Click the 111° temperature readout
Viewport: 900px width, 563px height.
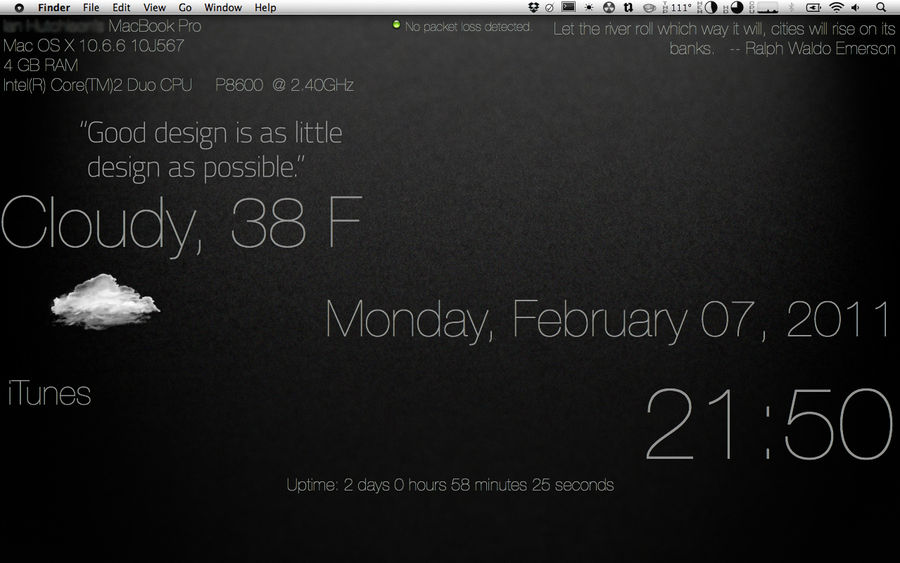(x=677, y=7)
